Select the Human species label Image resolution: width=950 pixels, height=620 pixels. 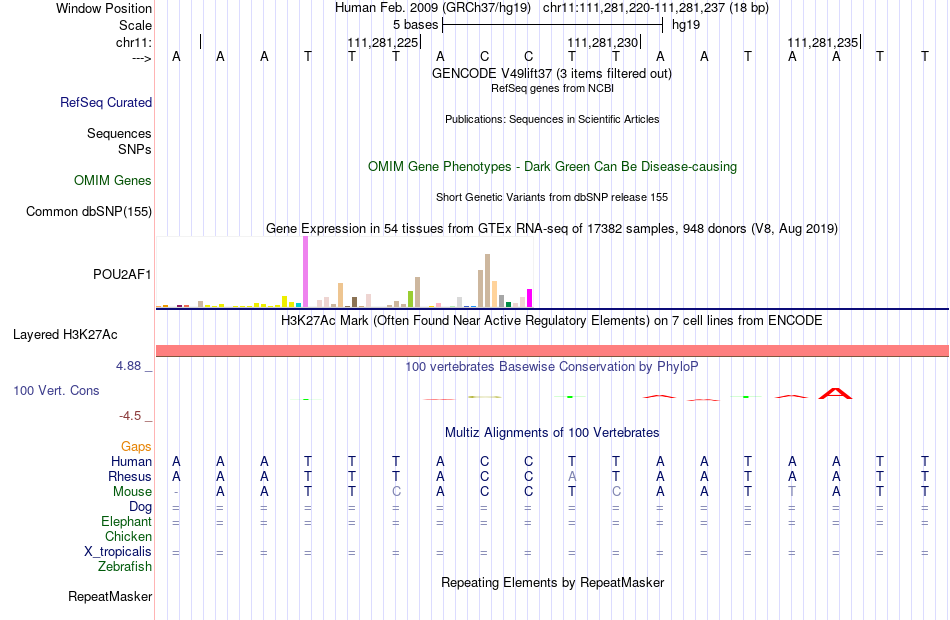pyautogui.click(x=131, y=462)
